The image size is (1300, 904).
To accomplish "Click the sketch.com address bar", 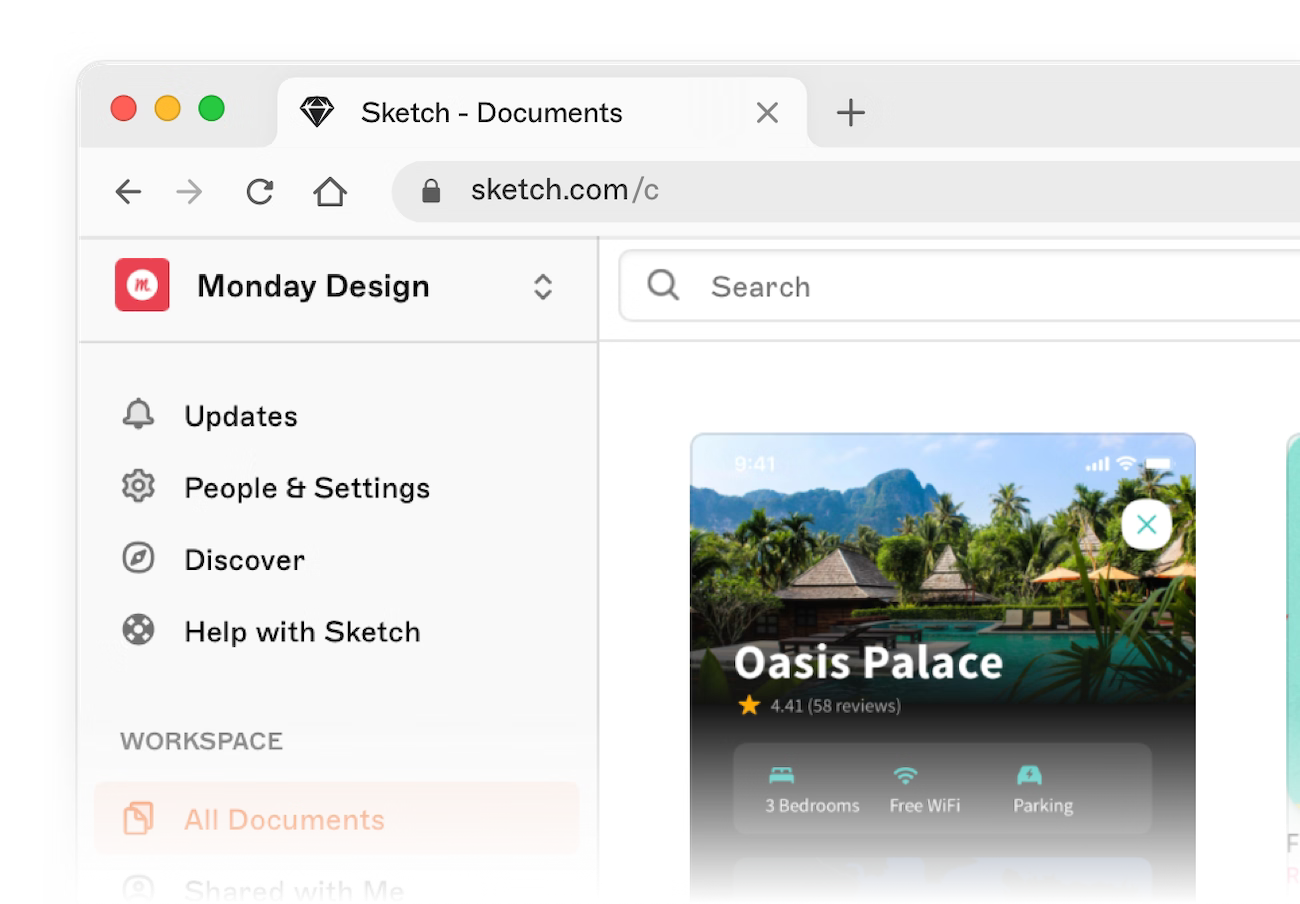I will (846, 190).
